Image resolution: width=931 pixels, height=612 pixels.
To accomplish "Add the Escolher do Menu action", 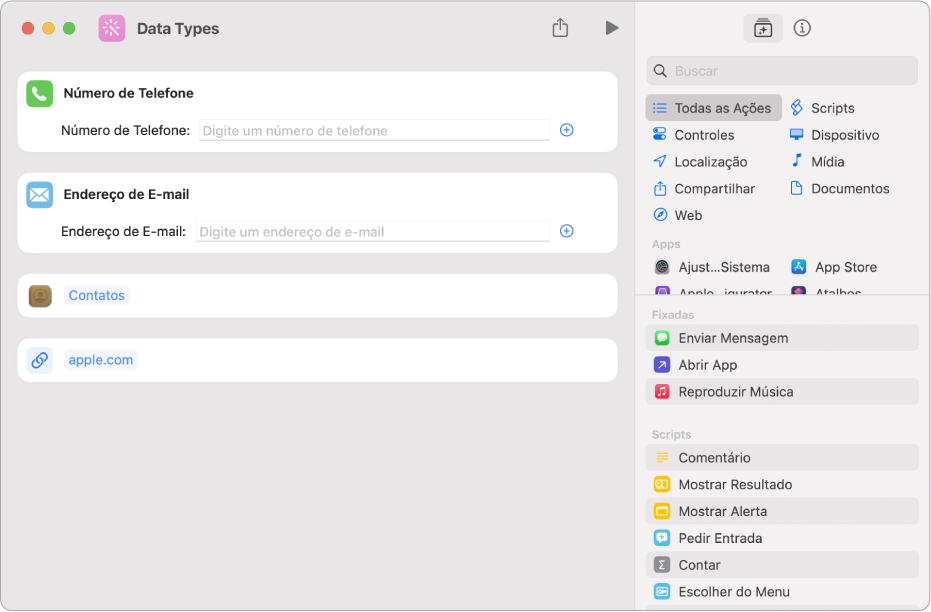I will 782,592.
